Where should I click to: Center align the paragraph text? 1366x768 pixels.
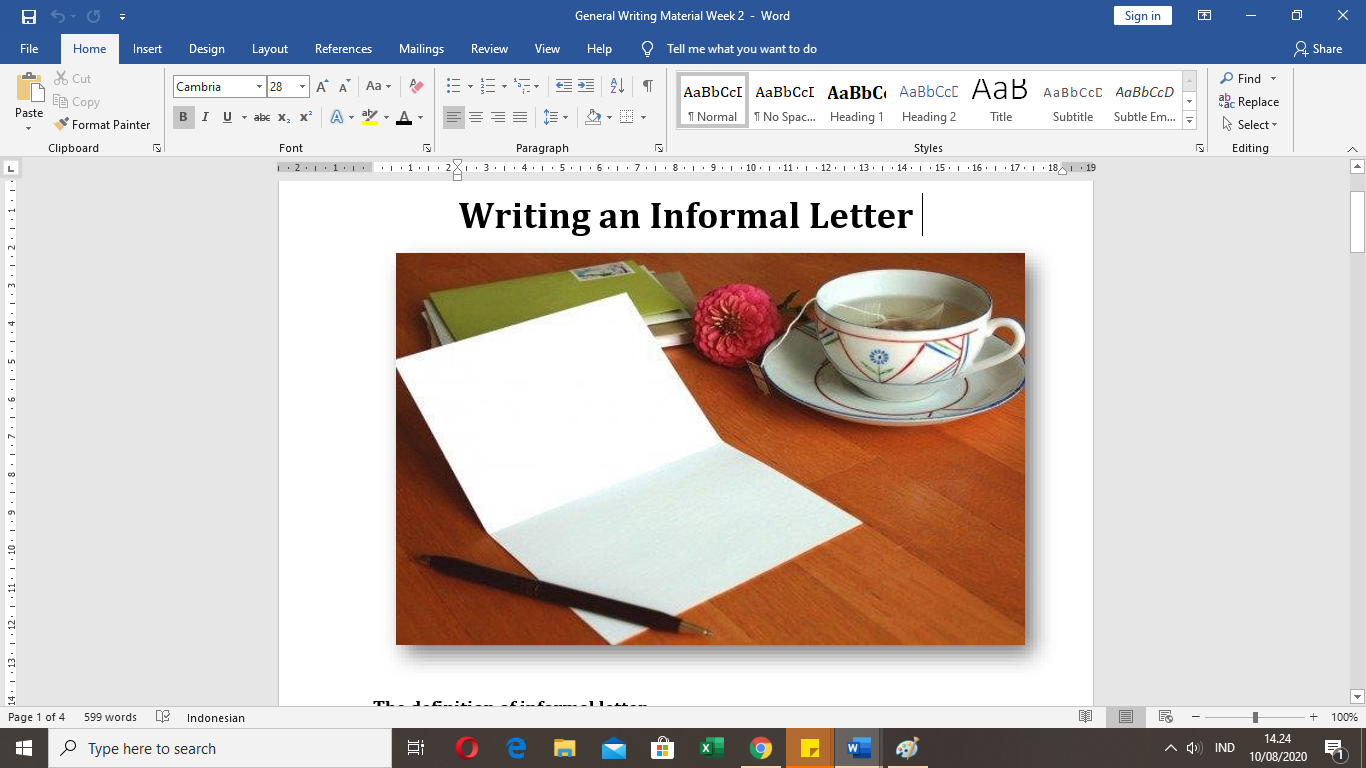click(x=476, y=117)
